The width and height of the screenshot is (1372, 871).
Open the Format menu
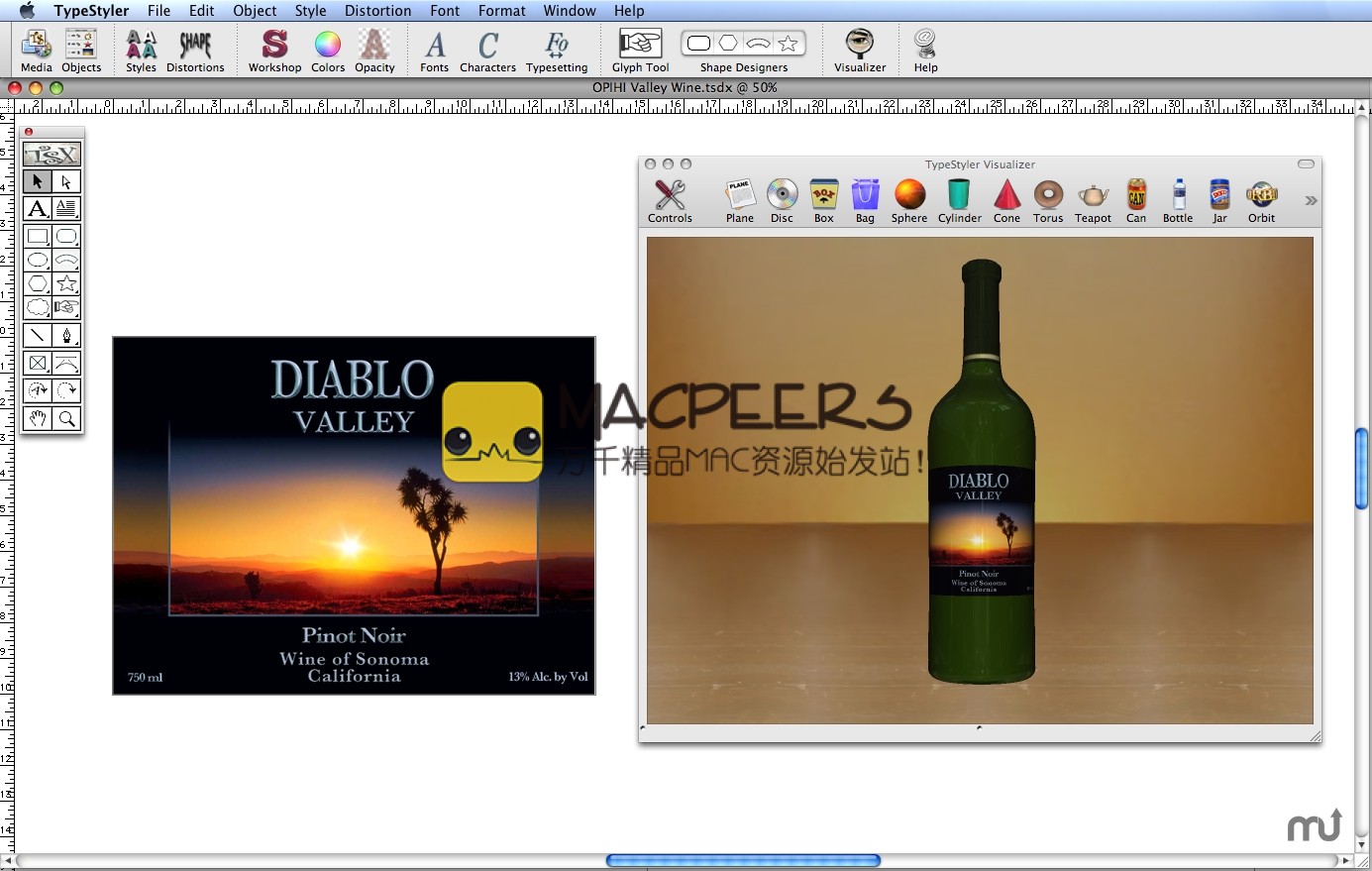[502, 11]
